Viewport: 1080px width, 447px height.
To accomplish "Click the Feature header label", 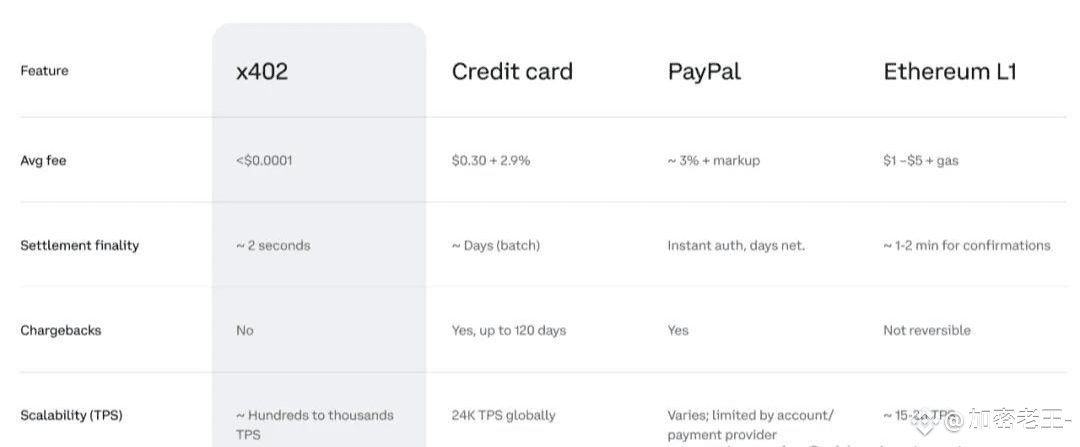I will coord(44,71).
